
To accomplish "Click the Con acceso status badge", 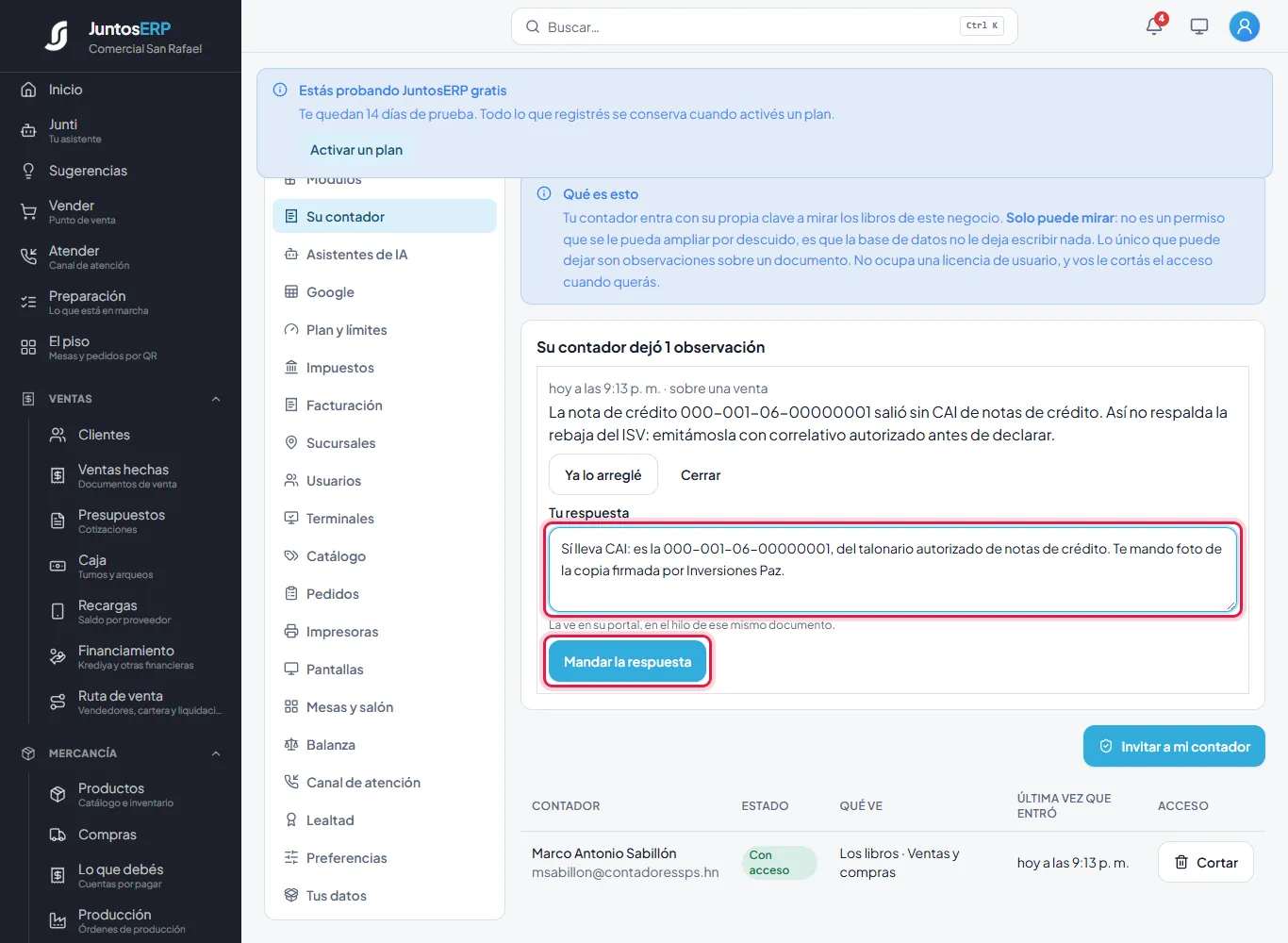I will [778, 863].
